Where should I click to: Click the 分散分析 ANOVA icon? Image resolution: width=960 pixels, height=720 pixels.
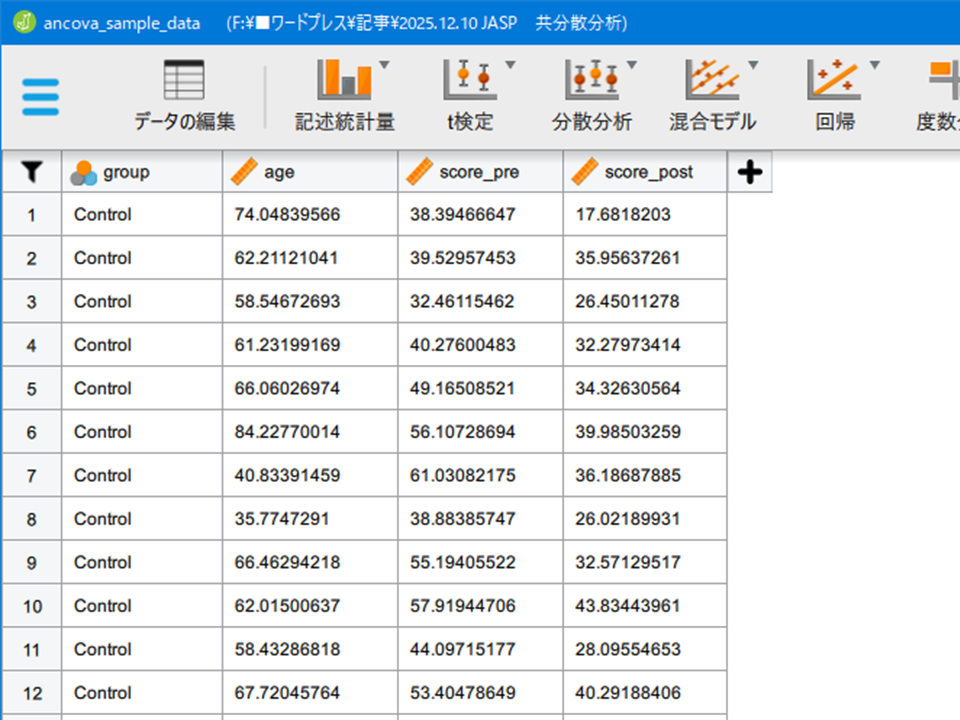point(591,80)
